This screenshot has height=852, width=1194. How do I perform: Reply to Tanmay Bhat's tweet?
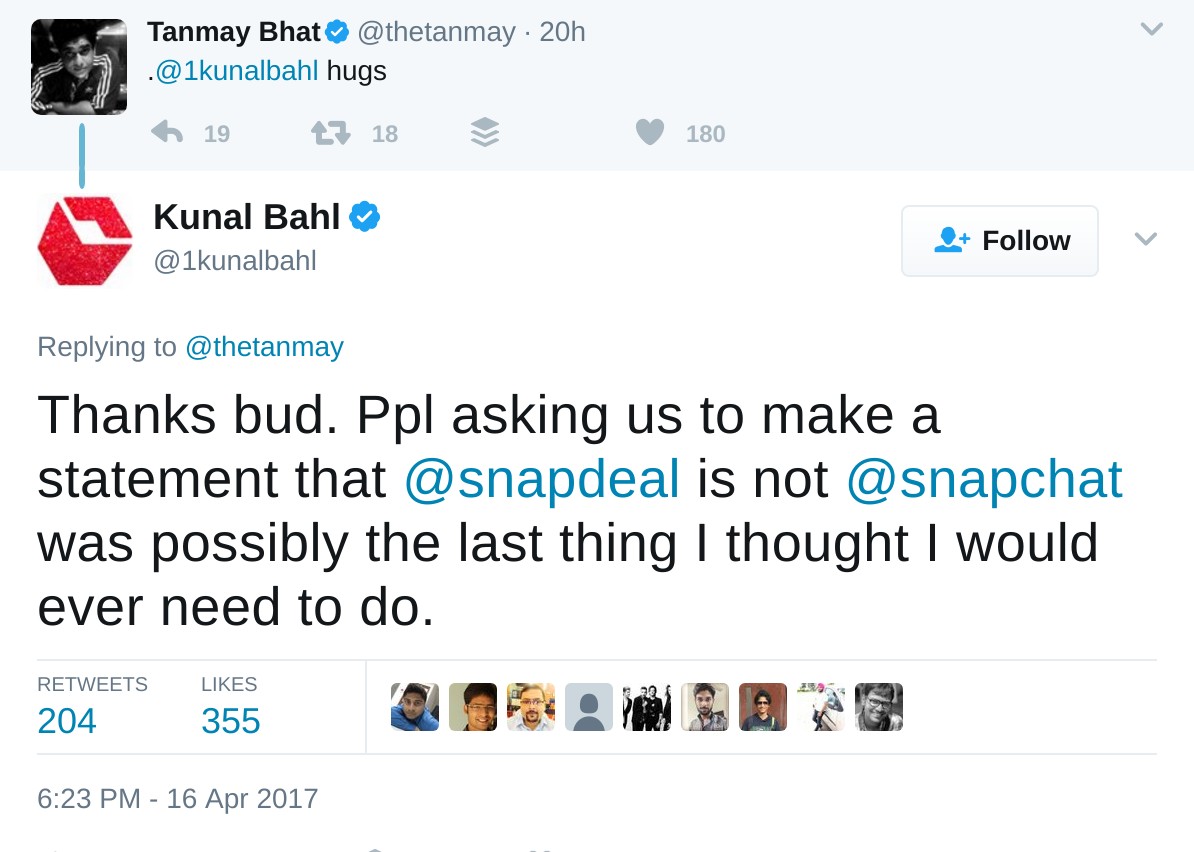pyautogui.click(x=167, y=132)
